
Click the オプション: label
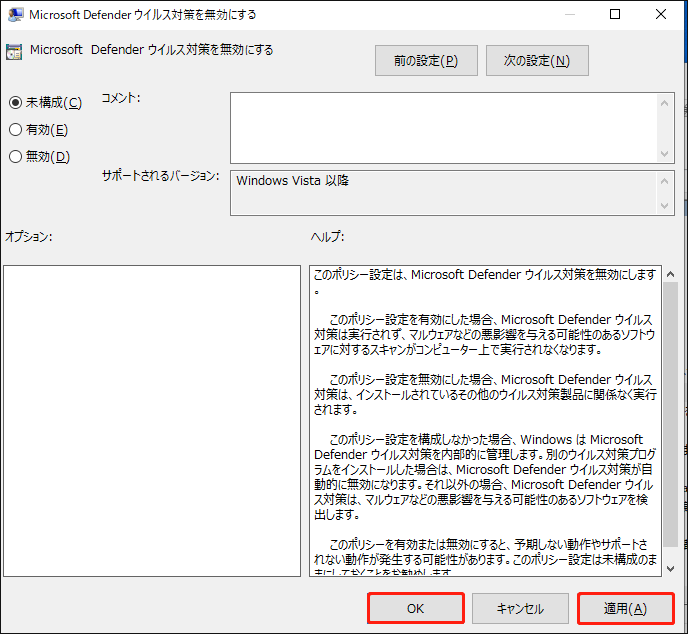29,237
